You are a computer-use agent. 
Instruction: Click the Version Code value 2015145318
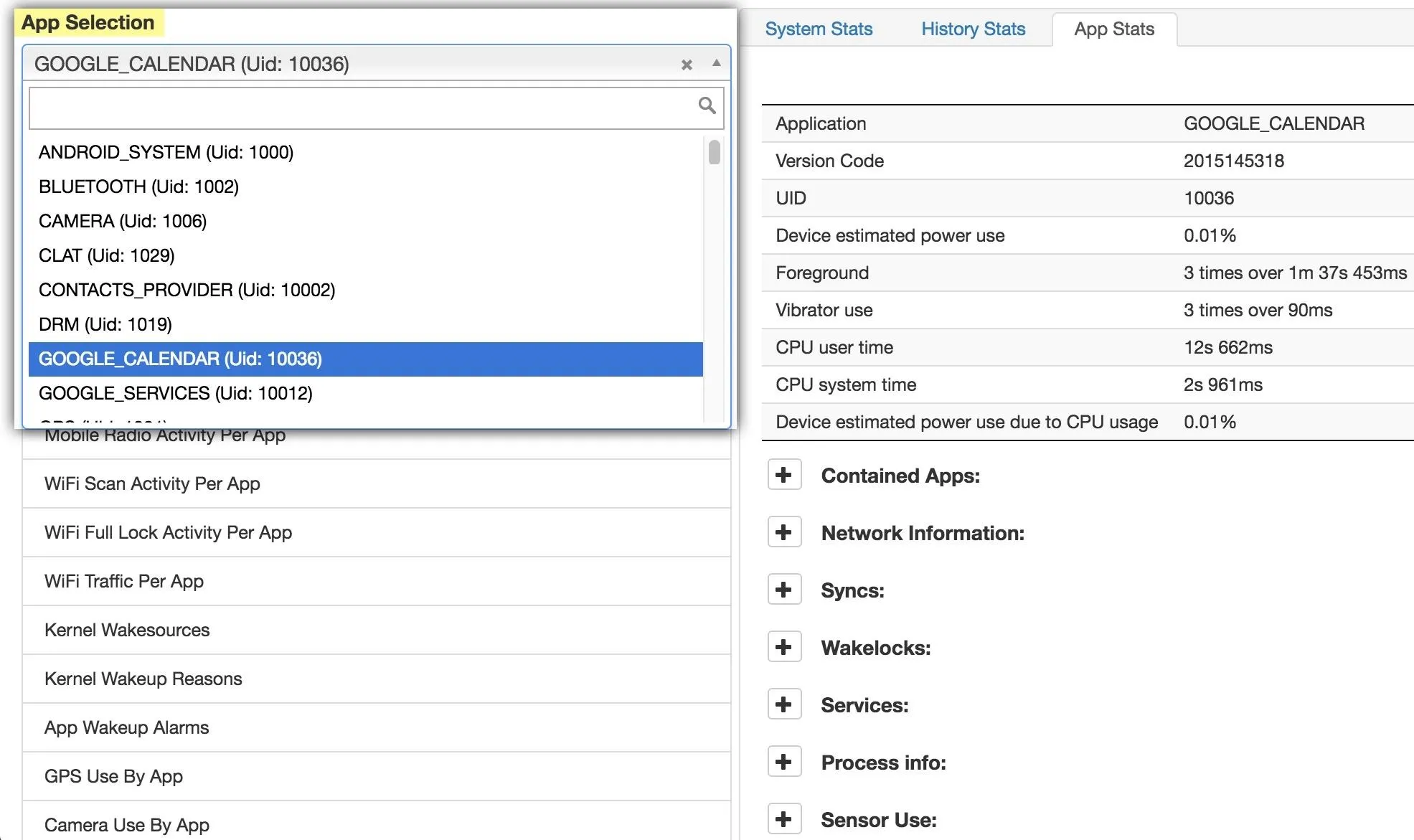coord(1233,161)
